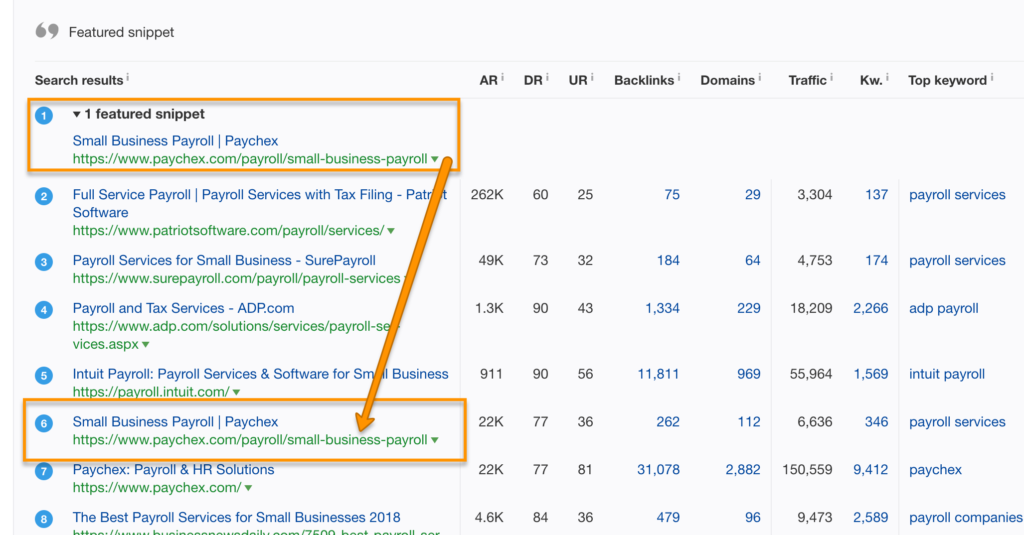Viewport: 1024px width, 535px height.
Task: Click the Traffic column header
Action: point(807,80)
